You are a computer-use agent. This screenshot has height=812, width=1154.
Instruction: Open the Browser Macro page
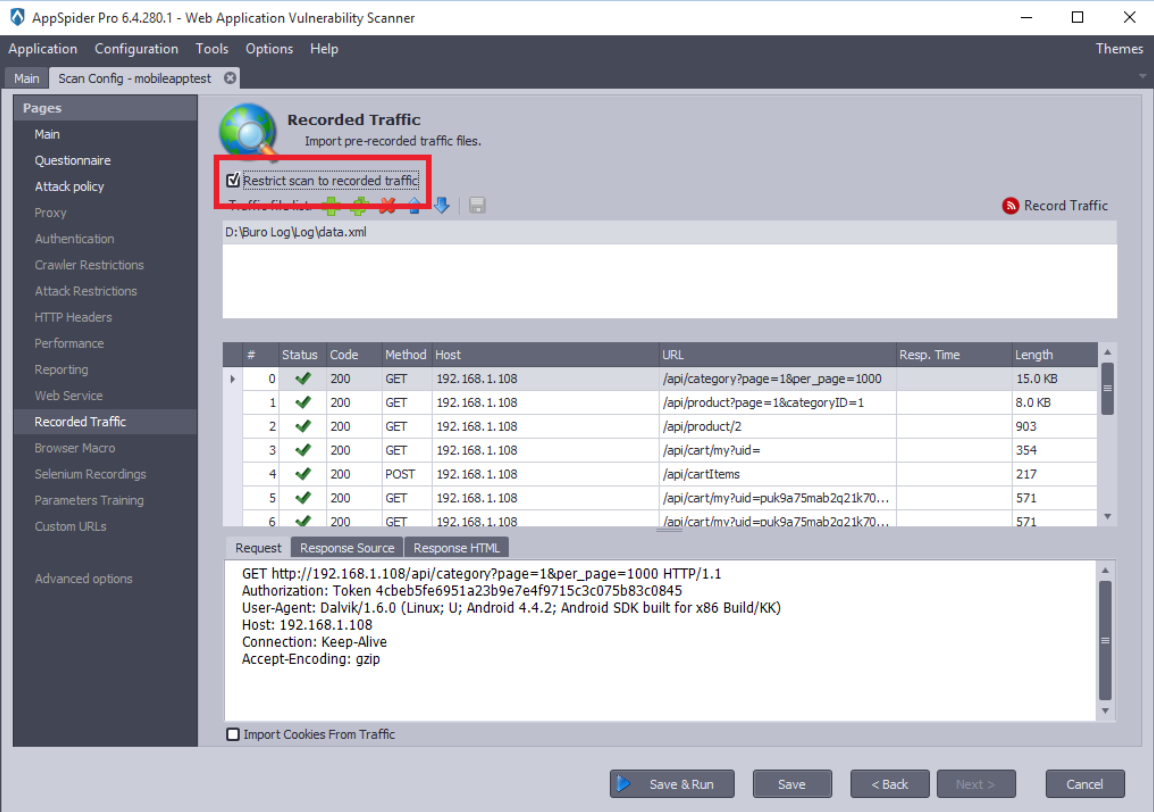click(75, 448)
